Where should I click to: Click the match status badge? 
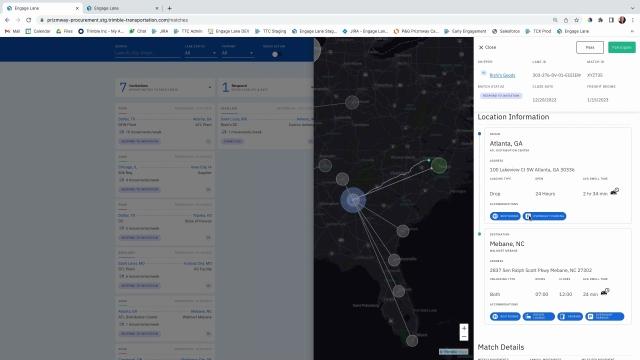click(x=501, y=96)
